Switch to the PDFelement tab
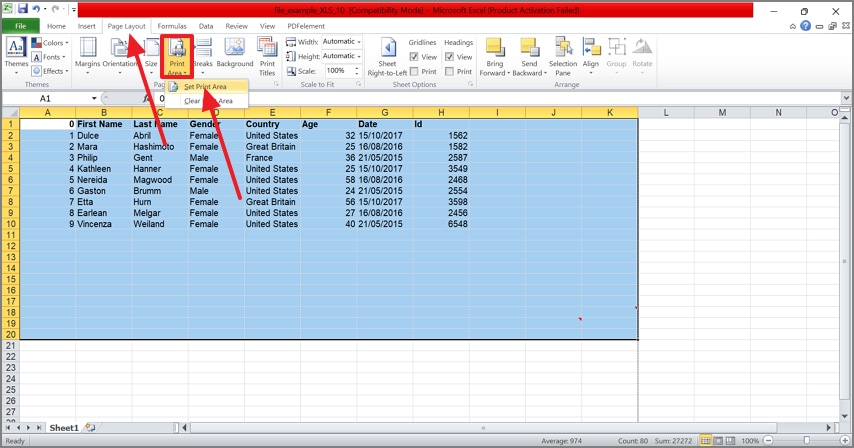 tap(306, 26)
